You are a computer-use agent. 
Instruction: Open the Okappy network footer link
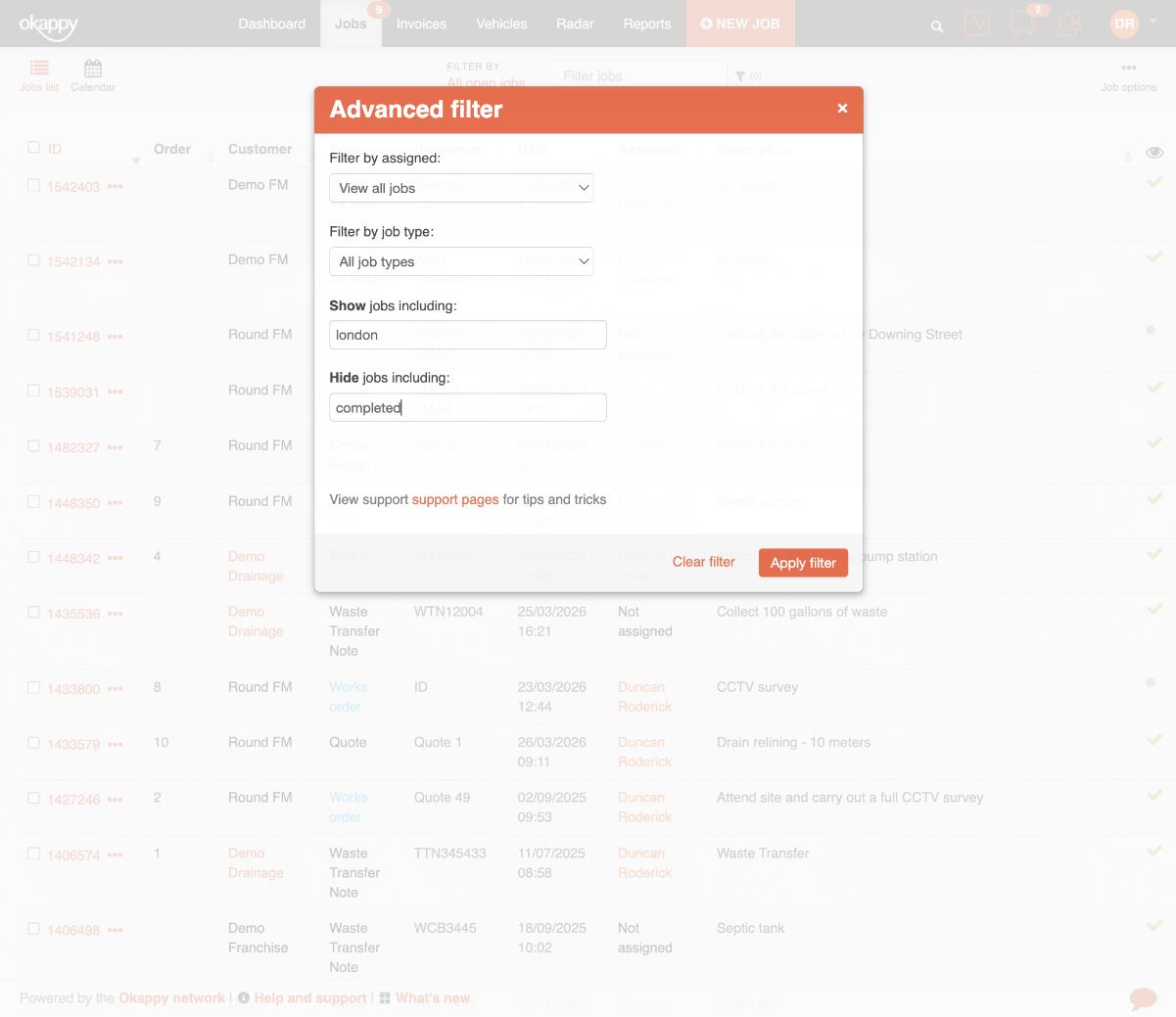point(172,998)
